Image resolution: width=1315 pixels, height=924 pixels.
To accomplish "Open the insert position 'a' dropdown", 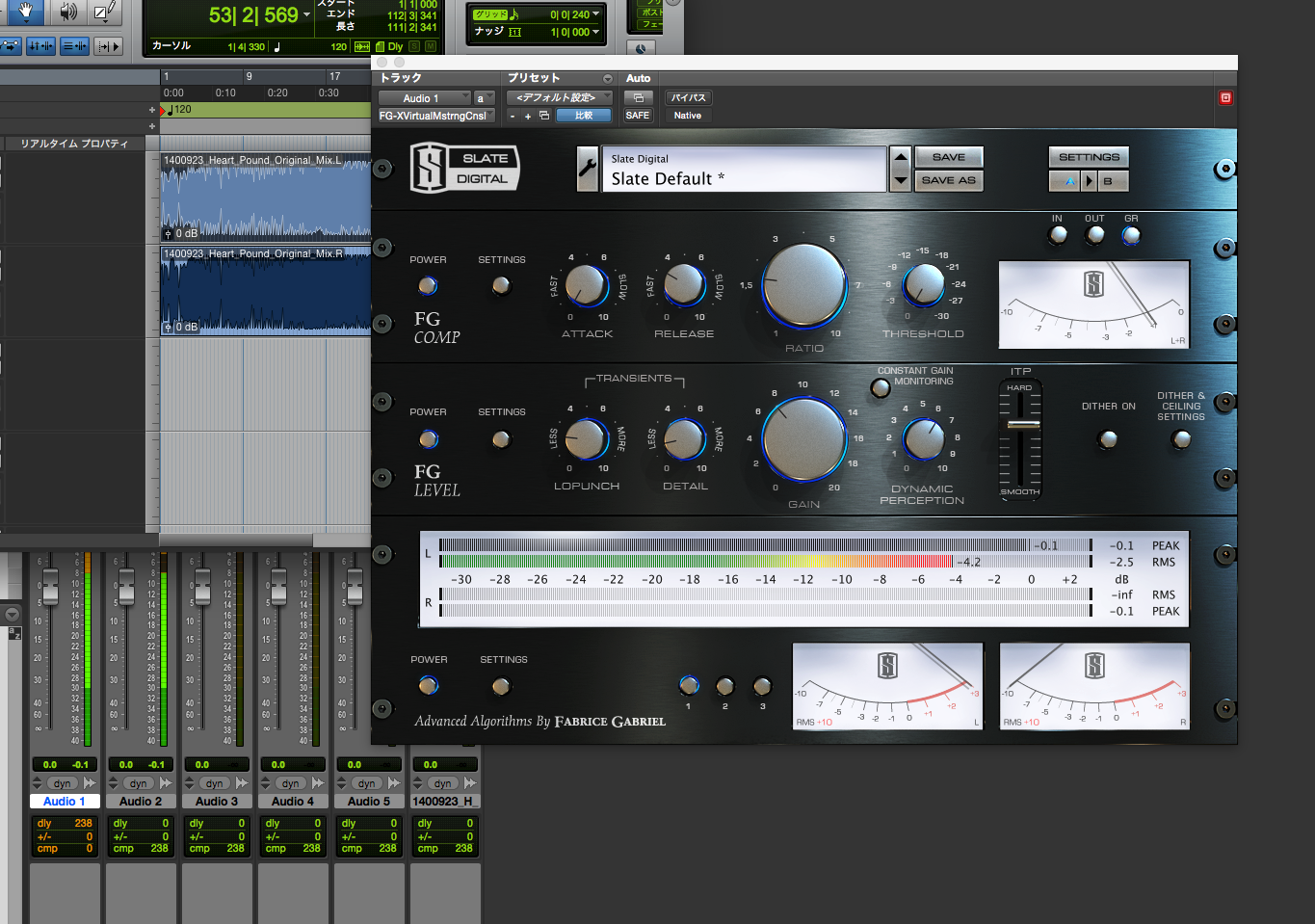I will (485, 98).
